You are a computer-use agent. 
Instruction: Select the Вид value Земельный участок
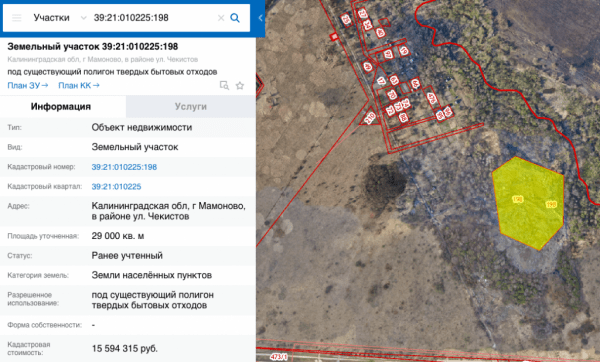(x=135, y=147)
